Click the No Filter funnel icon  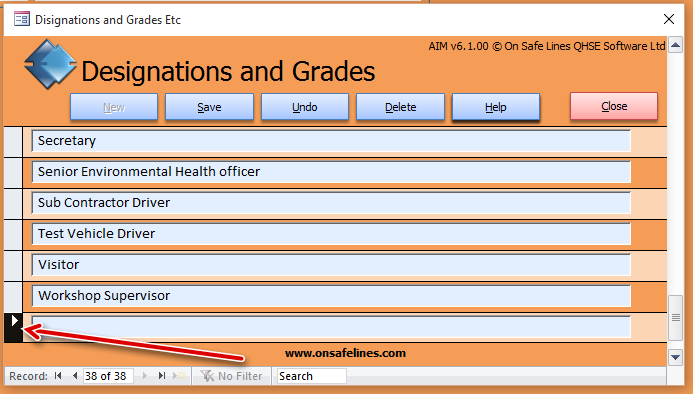pyautogui.click(x=207, y=376)
